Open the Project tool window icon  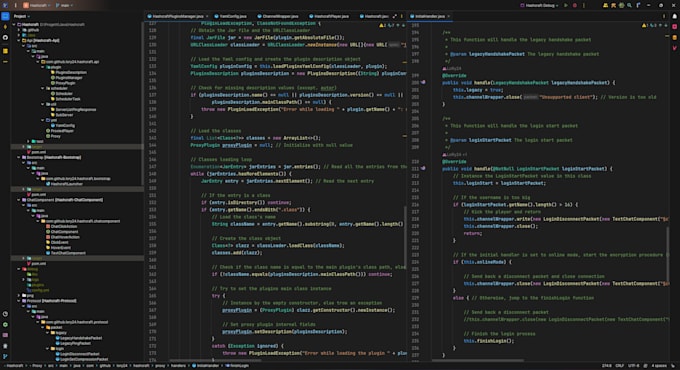coord(5,16)
